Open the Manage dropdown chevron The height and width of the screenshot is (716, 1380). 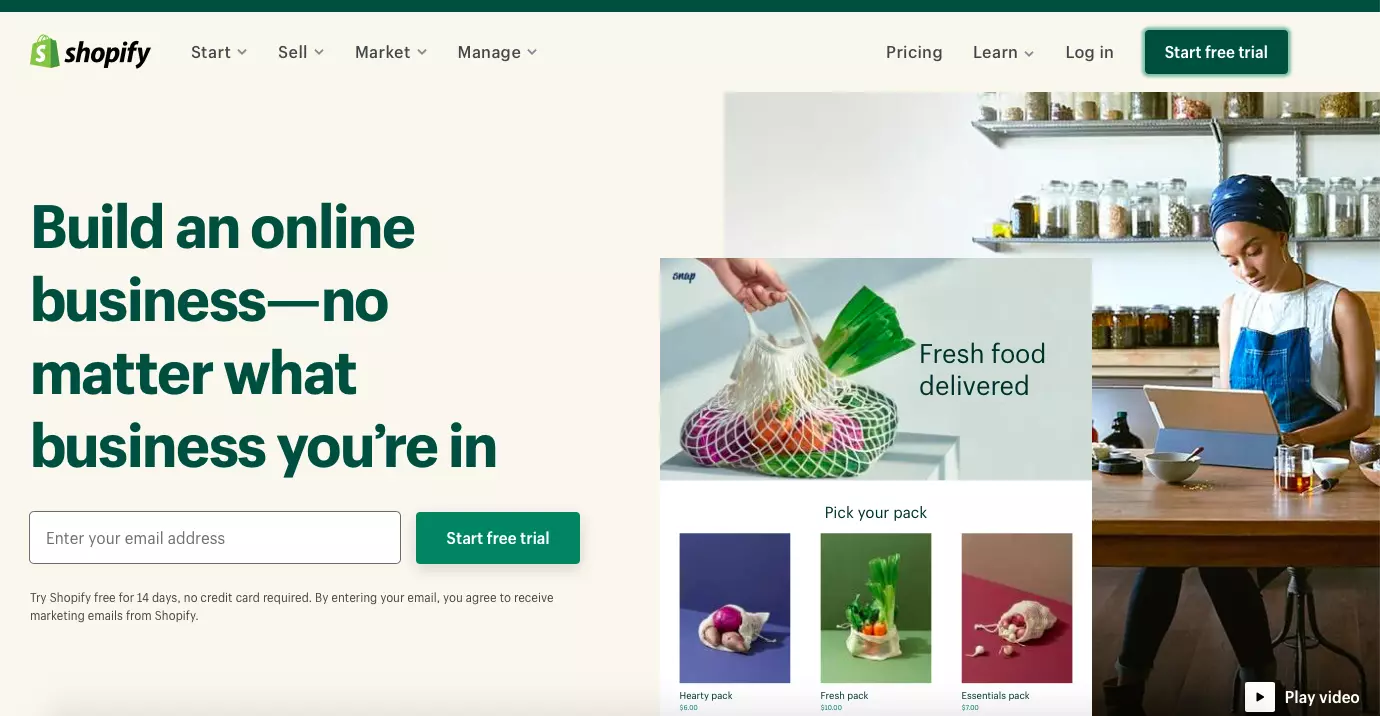[532, 52]
